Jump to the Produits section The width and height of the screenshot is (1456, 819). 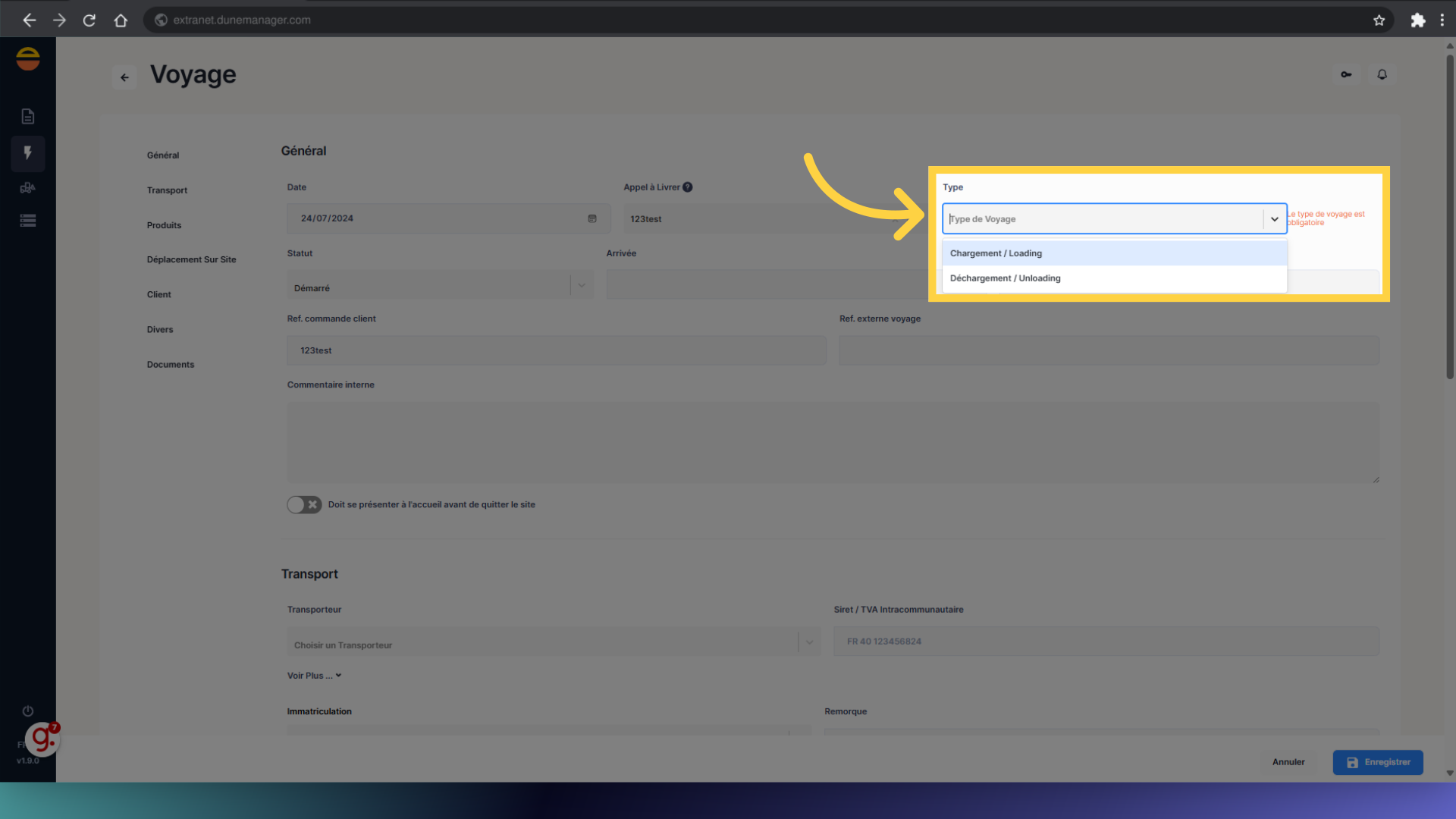pyautogui.click(x=164, y=225)
